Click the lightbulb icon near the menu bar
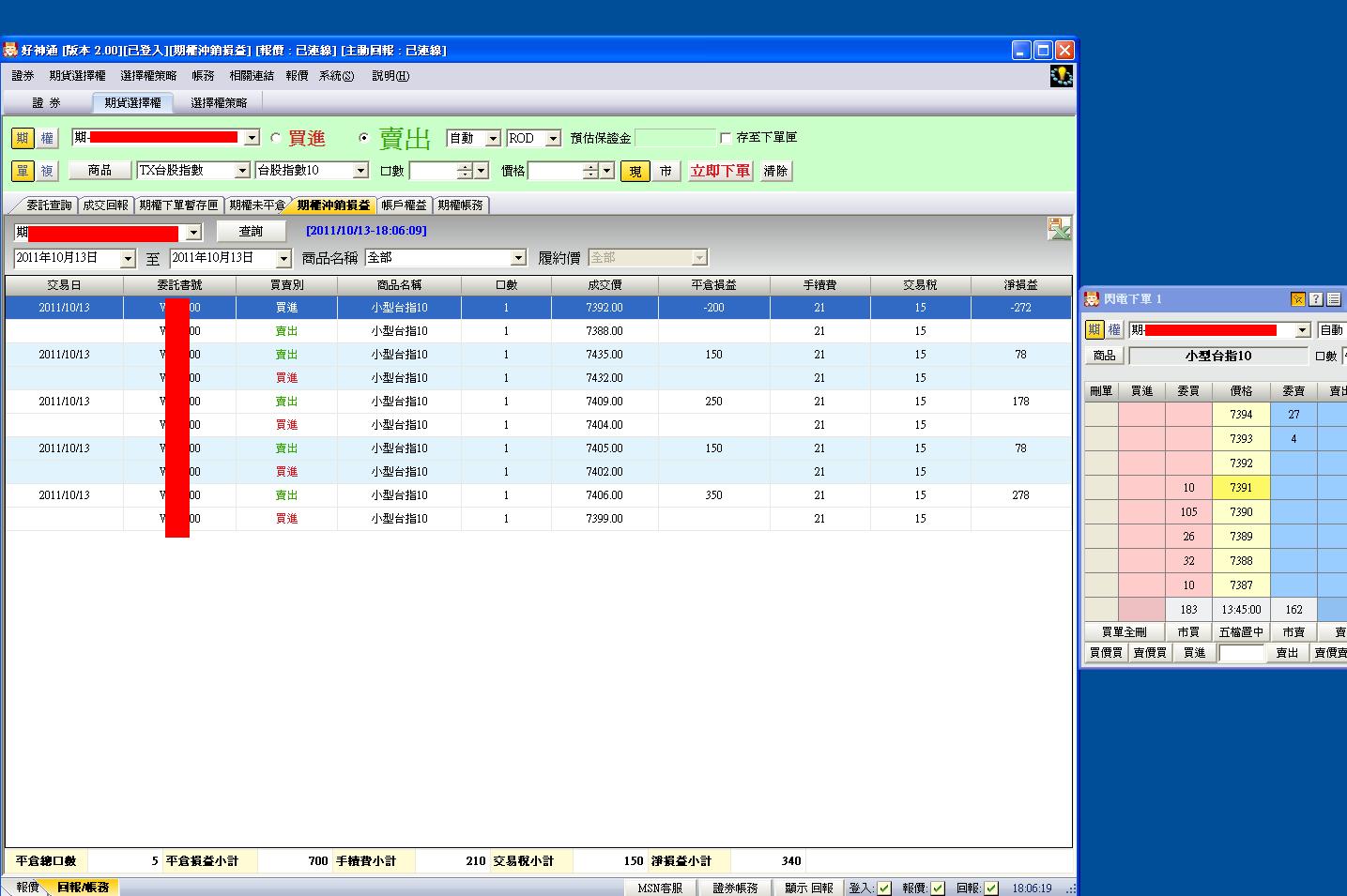Viewport: 1347px width, 896px height. (x=1061, y=76)
